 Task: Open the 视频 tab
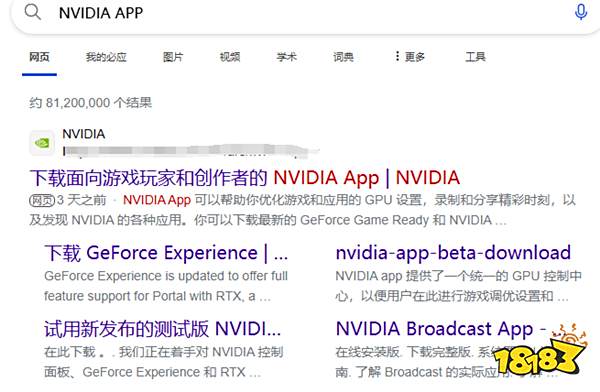pyautogui.click(x=230, y=57)
